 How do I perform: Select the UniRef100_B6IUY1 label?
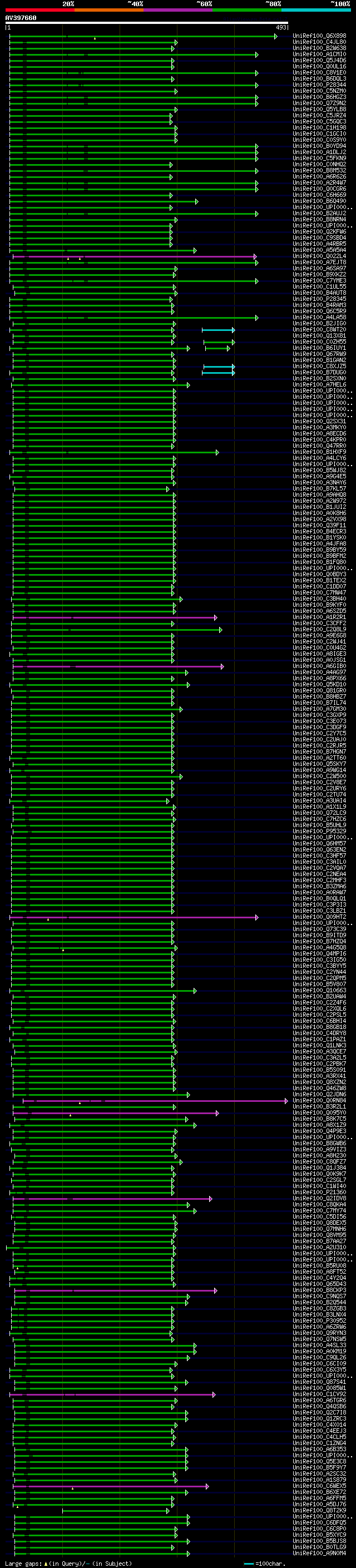pyautogui.click(x=319, y=348)
